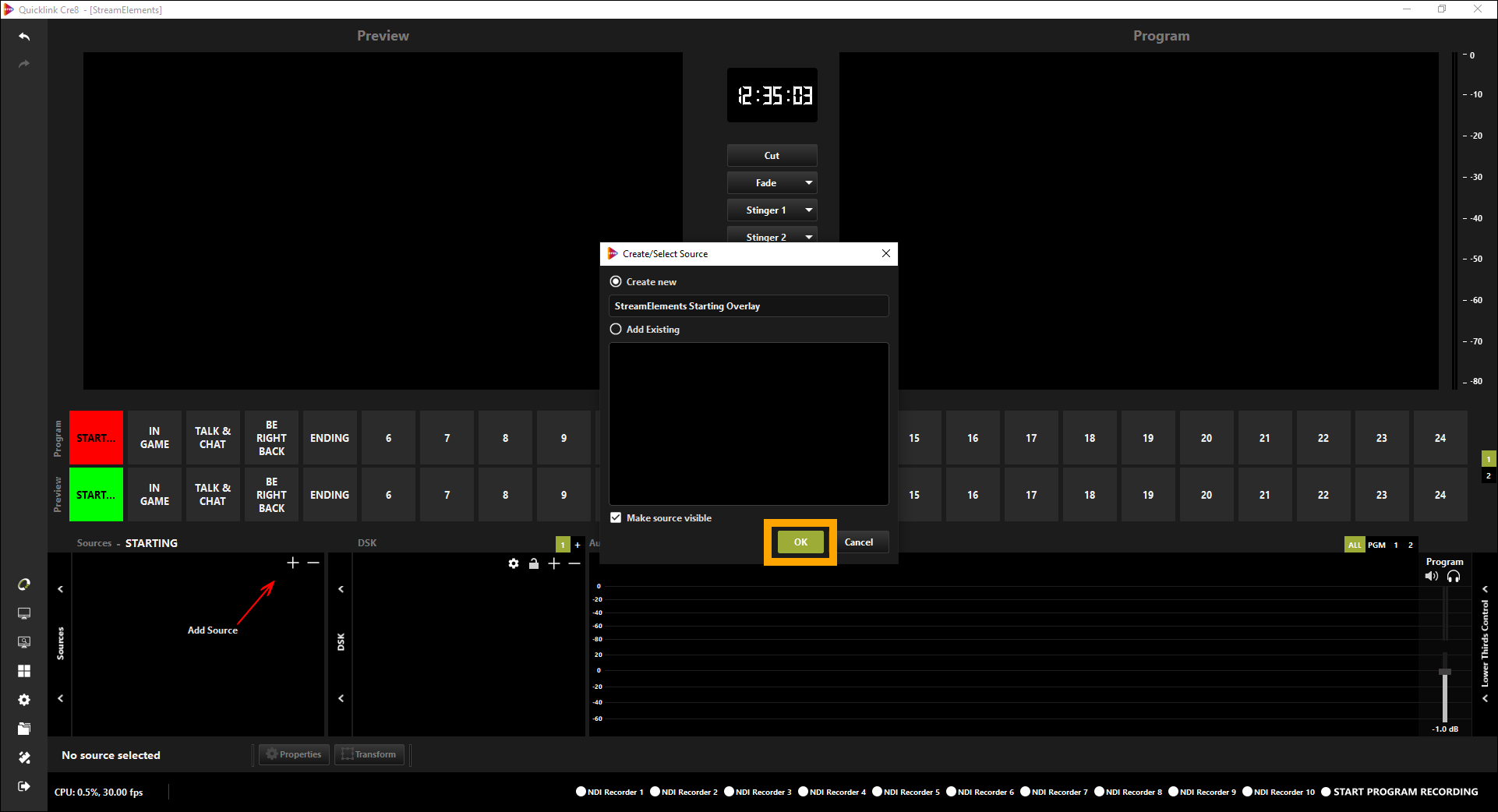This screenshot has width=1498, height=812.
Task: Open settings gear in left sidebar
Action: [x=24, y=700]
